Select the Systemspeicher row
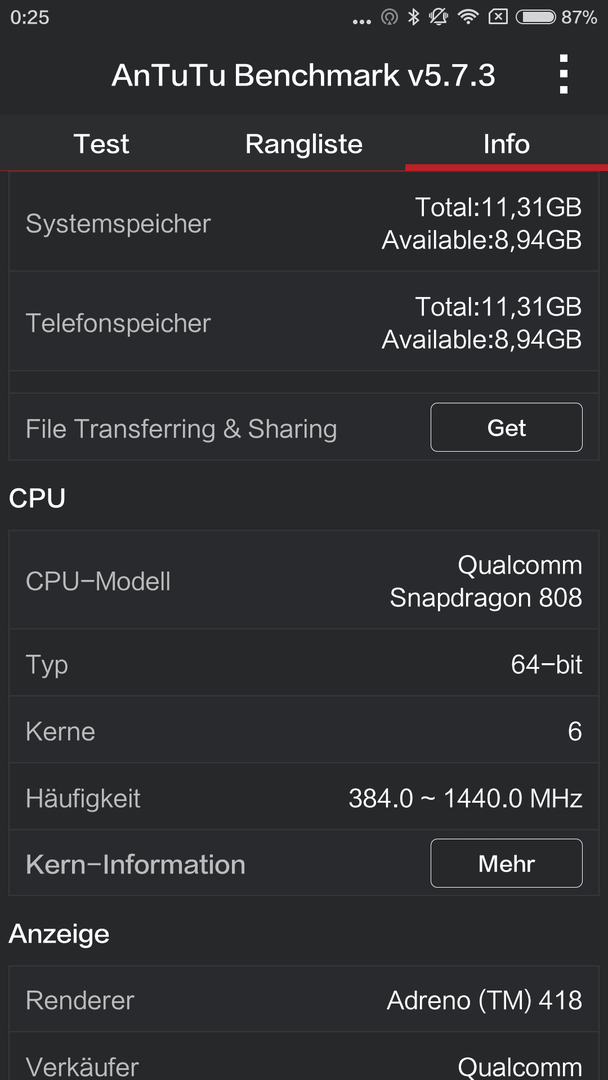The width and height of the screenshot is (608, 1080). [304, 223]
